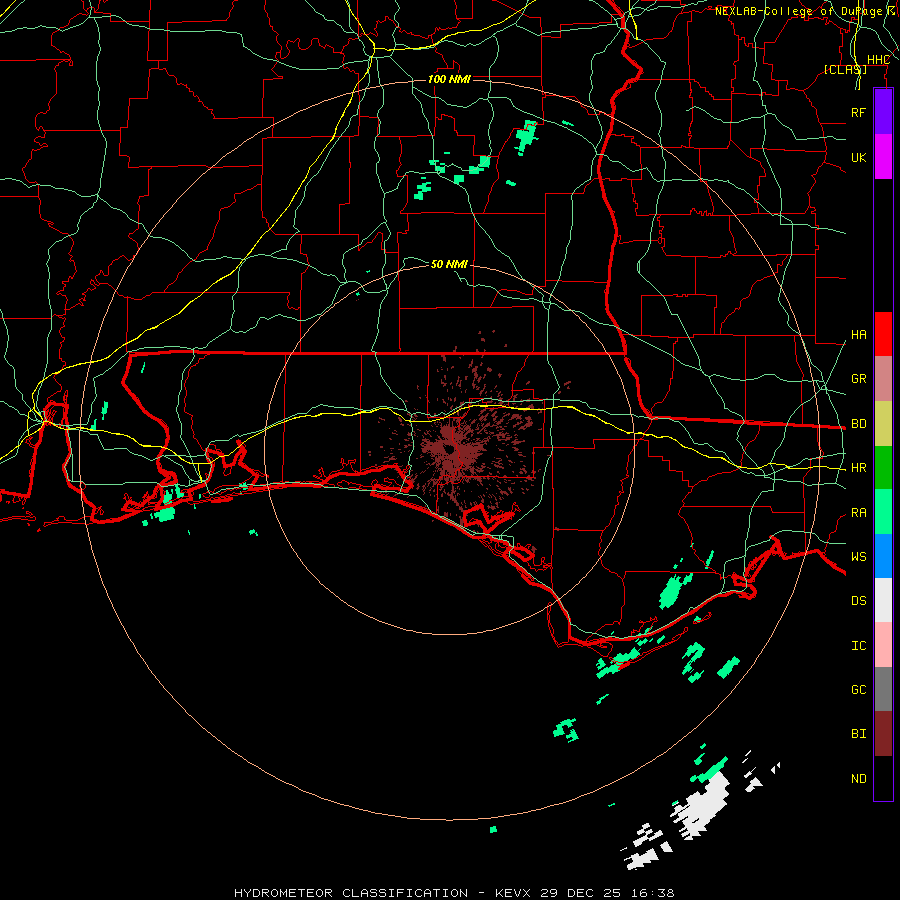Click the magenta UK color swatch

click(x=883, y=157)
